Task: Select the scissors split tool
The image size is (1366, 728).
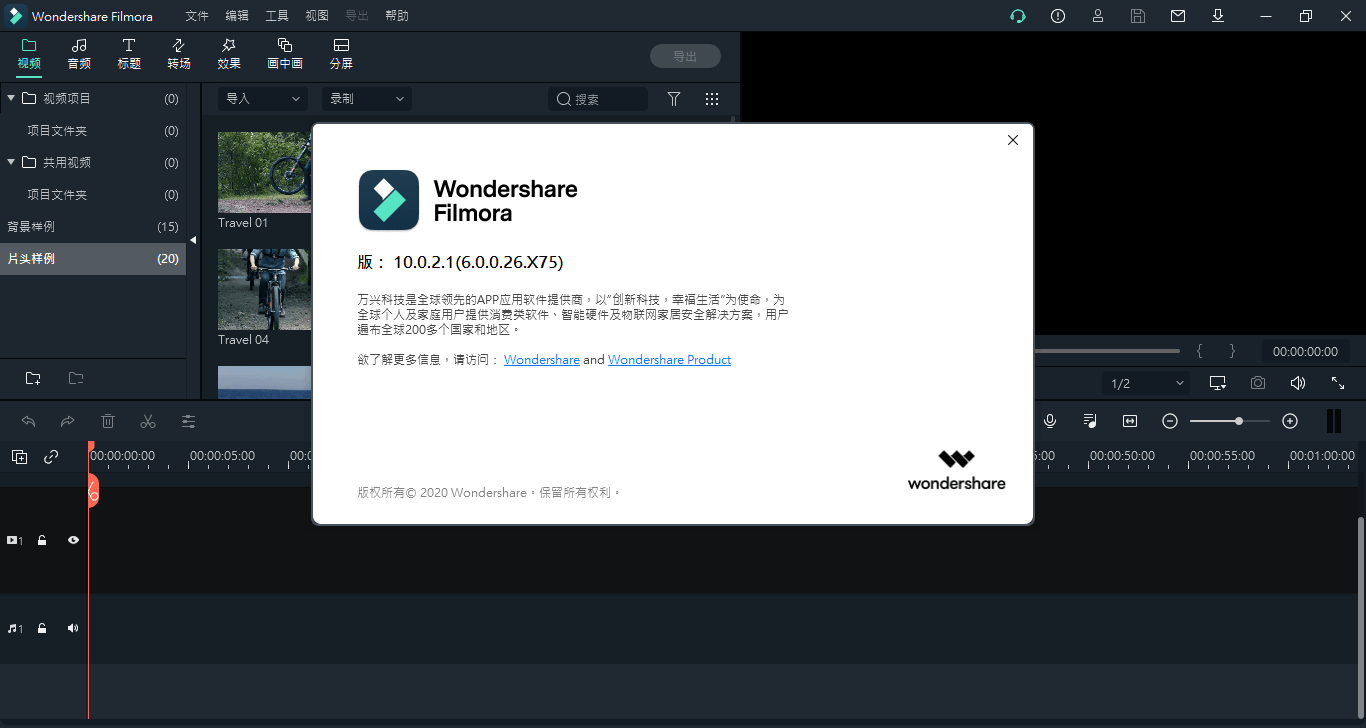Action: pos(148,421)
